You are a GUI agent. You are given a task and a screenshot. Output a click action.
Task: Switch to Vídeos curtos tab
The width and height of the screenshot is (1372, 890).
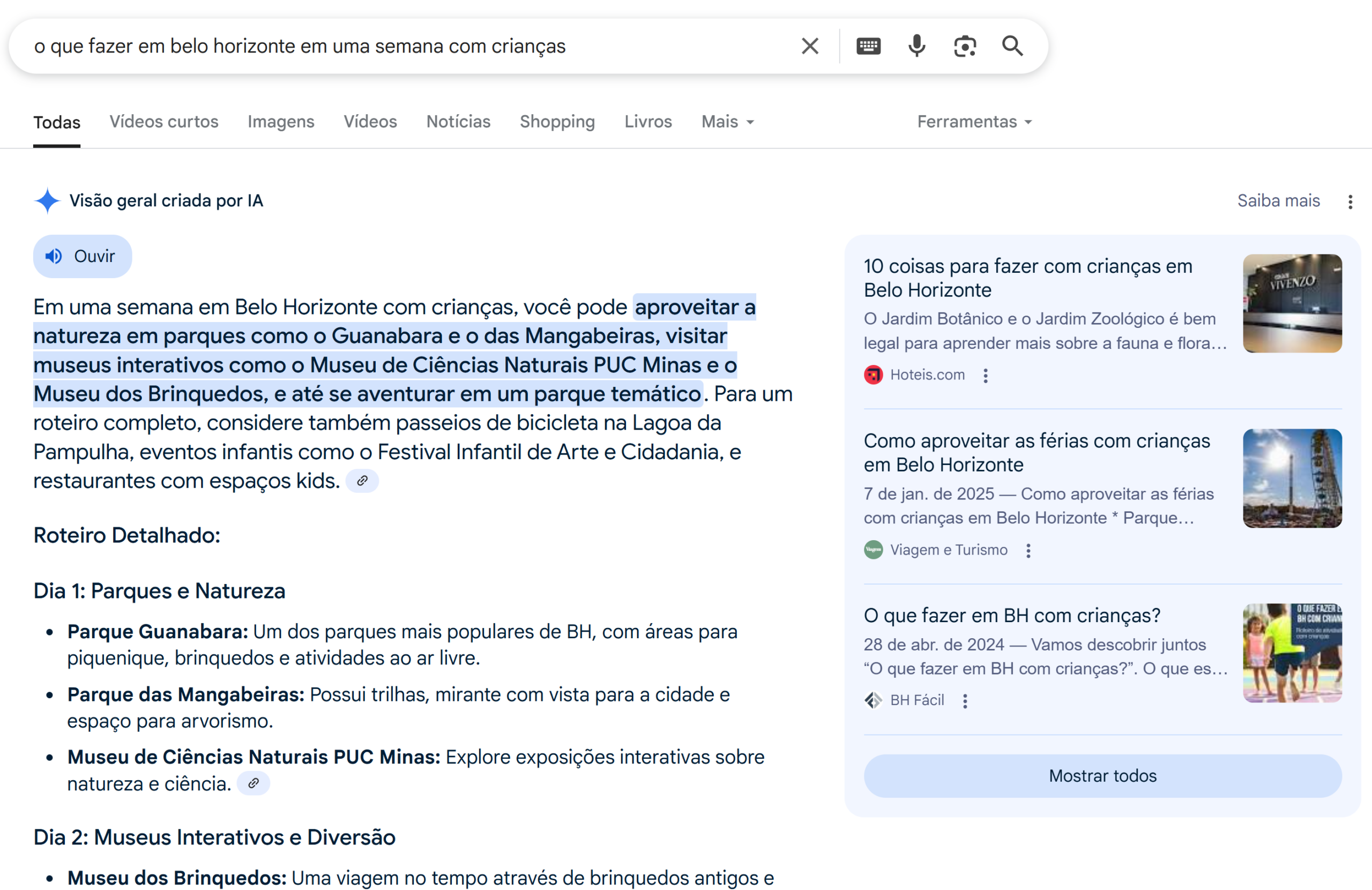click(x=163, y=122)
